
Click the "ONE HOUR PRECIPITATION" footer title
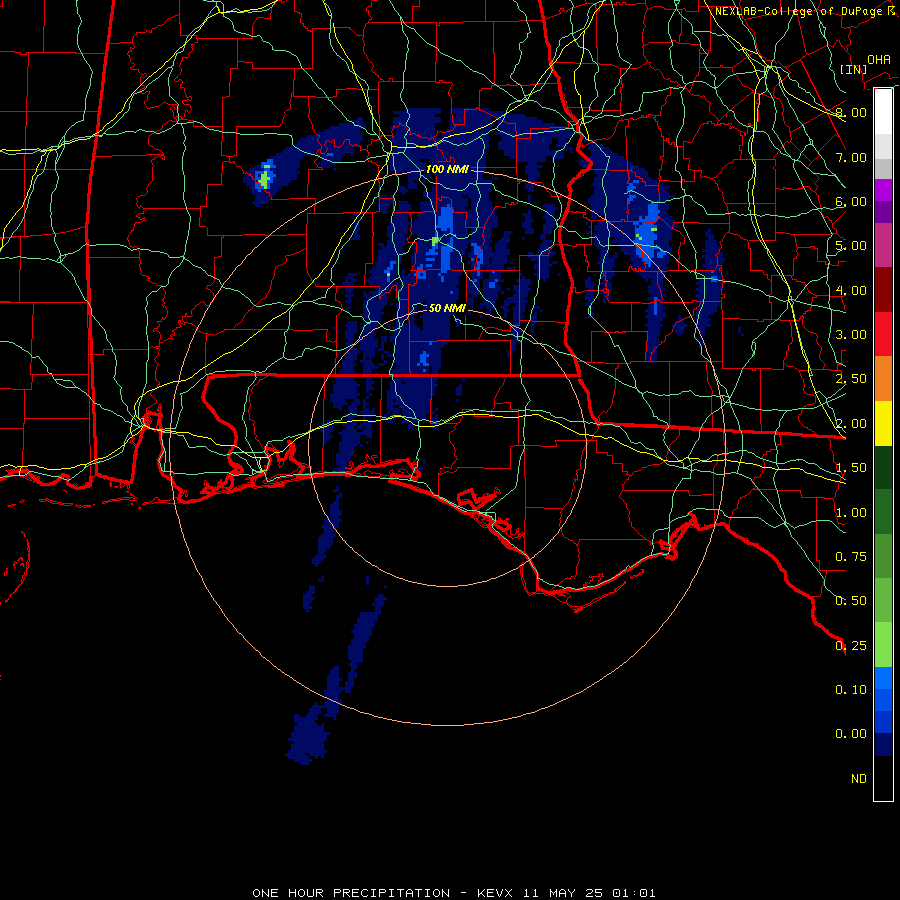tap(351, 893)
